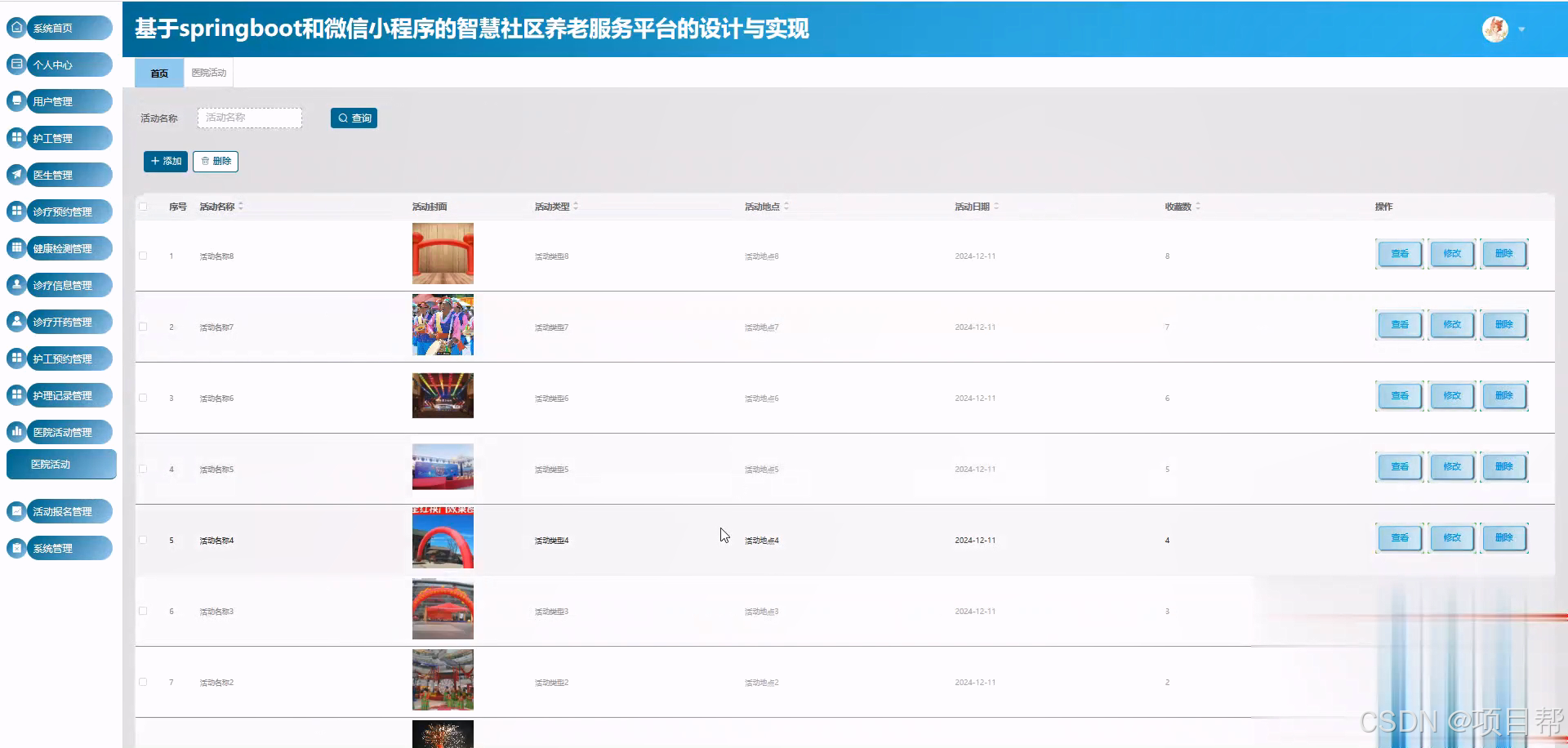The image size is (1568, 748).
Task: Click the 用户管理 sidebar icon
Action: (x=16, y=100)
